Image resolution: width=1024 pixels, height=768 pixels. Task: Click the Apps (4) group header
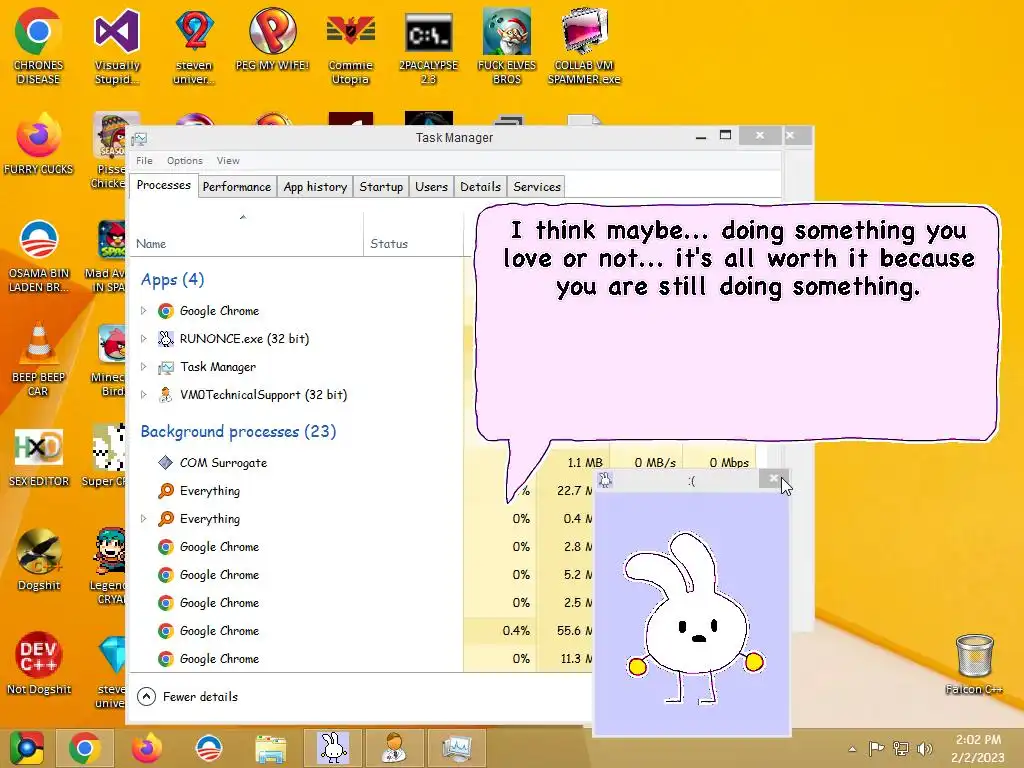(x=172, y=280)
